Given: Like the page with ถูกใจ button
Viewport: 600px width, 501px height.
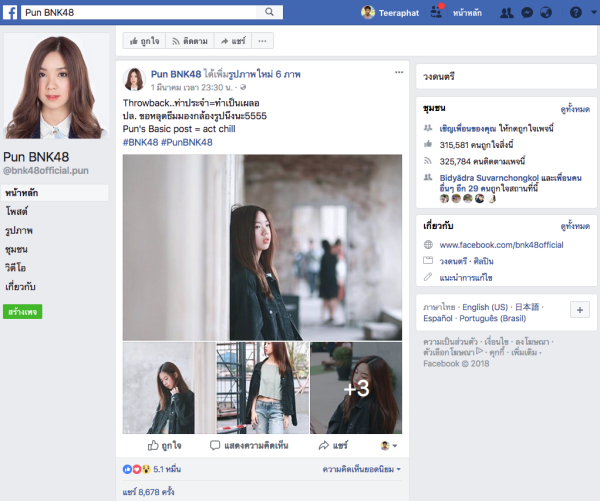Looking at the screenshot, I should [144, 41].
